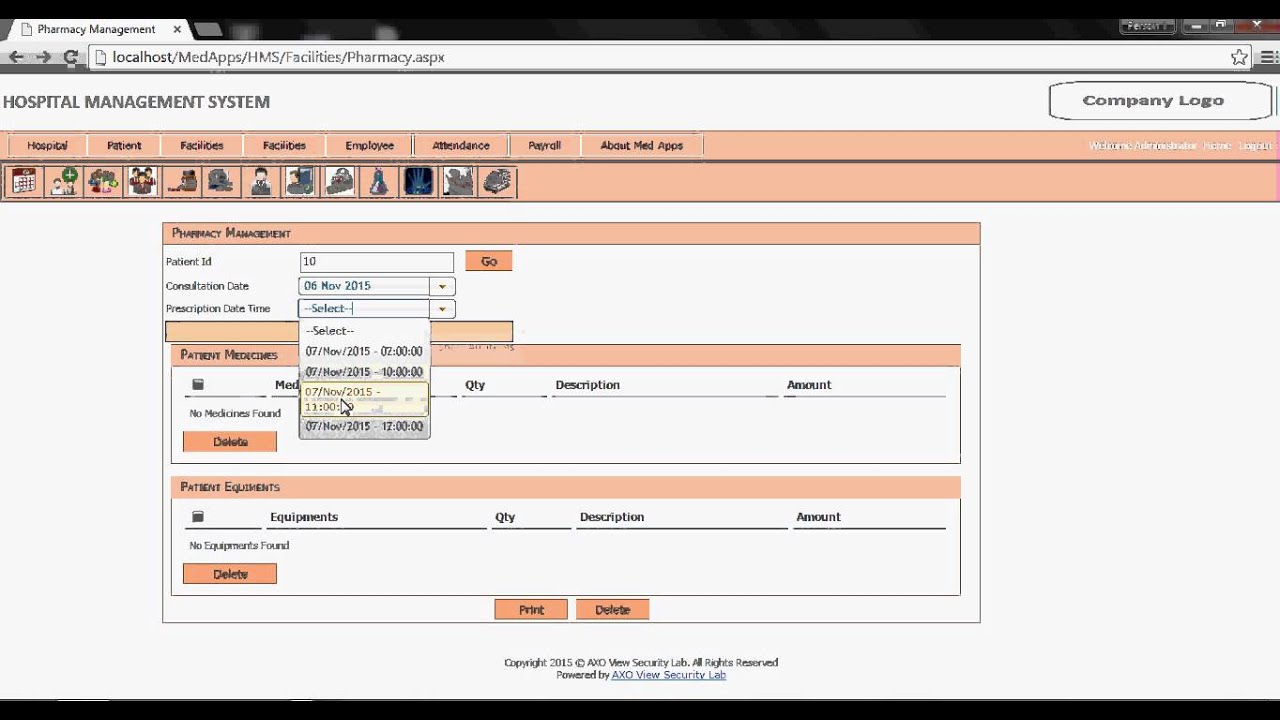Expand the Consultation Date dropdown arrow

pos(442,286)
